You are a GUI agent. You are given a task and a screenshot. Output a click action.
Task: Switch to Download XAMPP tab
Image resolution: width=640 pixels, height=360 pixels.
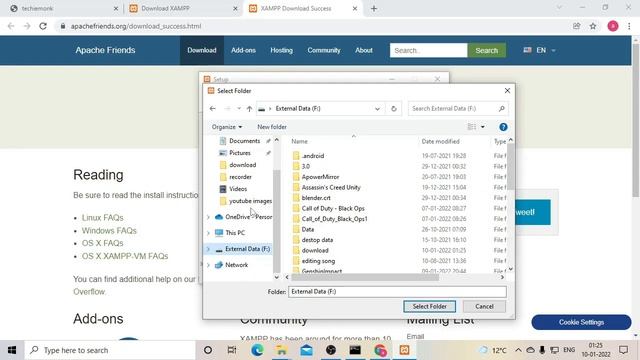coord(183,9)
